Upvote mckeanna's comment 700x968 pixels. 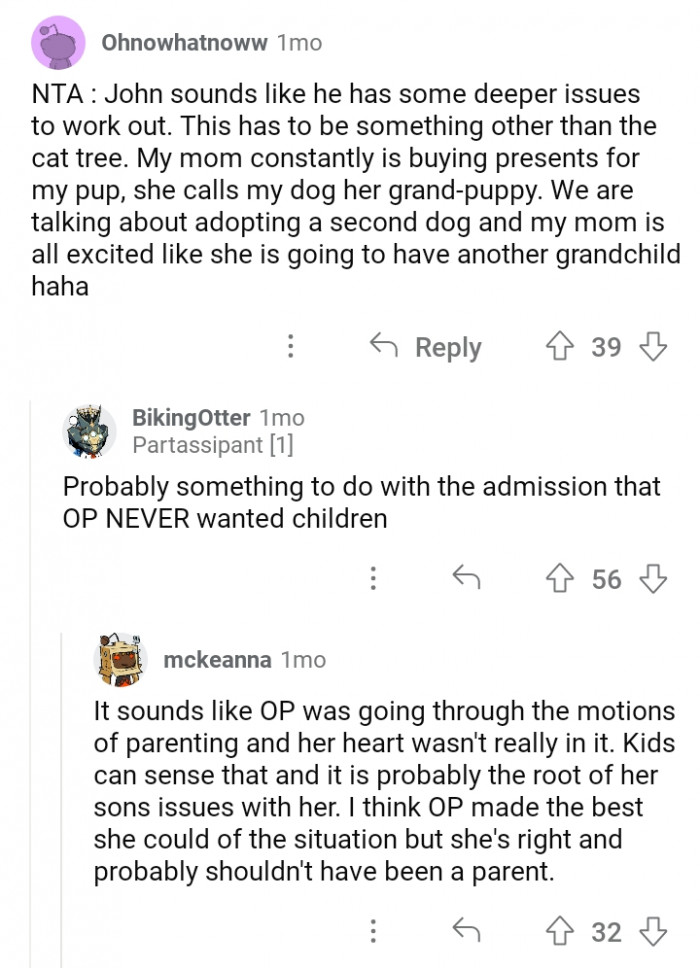559,932
